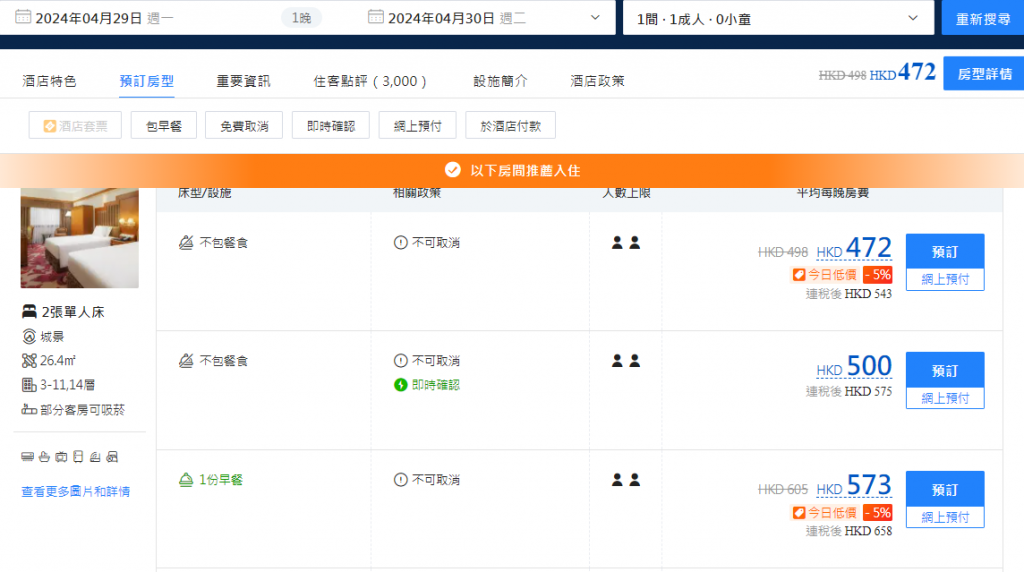Screen dimensions: 1024x572
Task: Toggle the 於酒店付款 filter
Action: [x=510, y=126]
